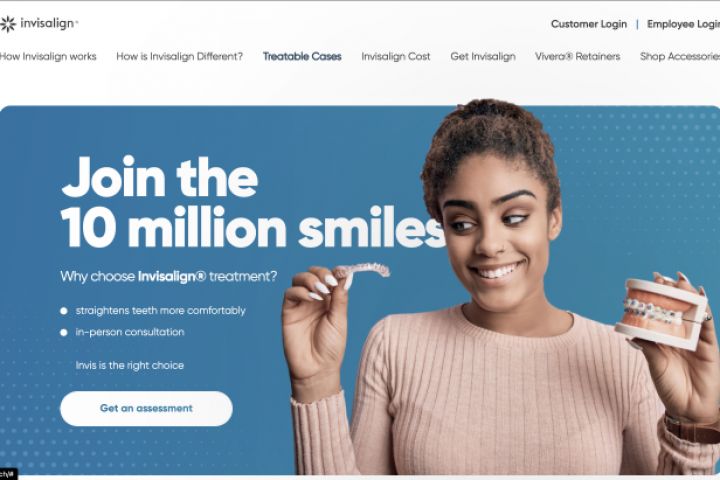Select the Treatable Cases nav item
Viewport: 720px width, 480px height.
click(302, 56)
